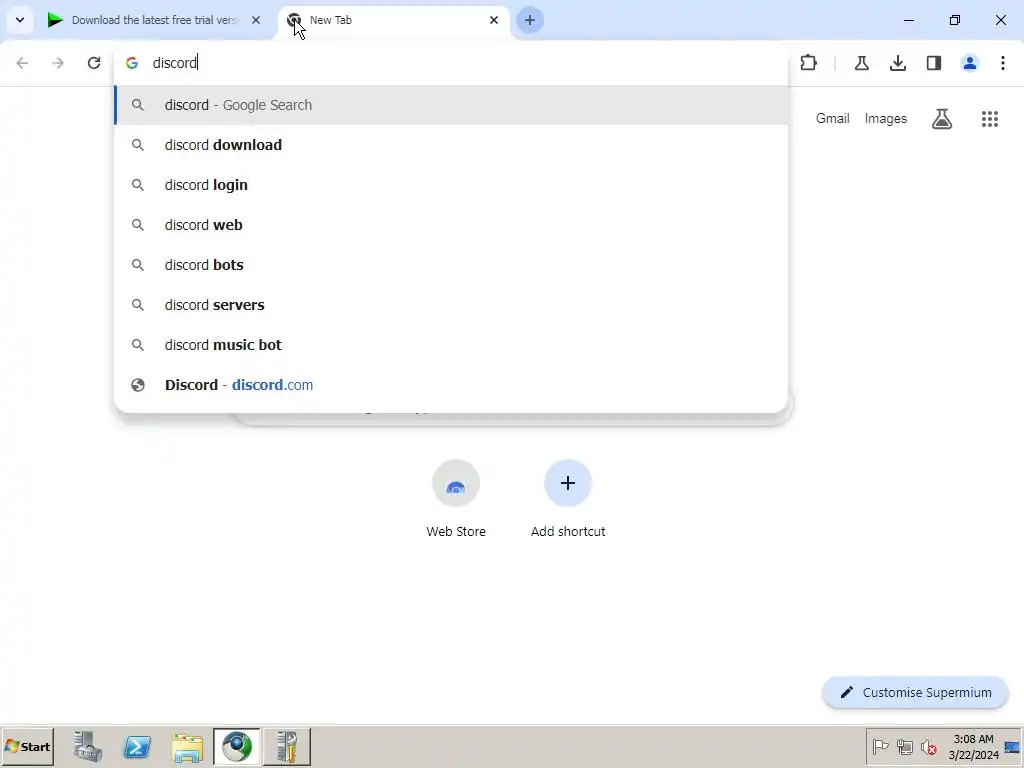Open the Images link
This screenshot has height=768, width=1024.
pos(886,119)
